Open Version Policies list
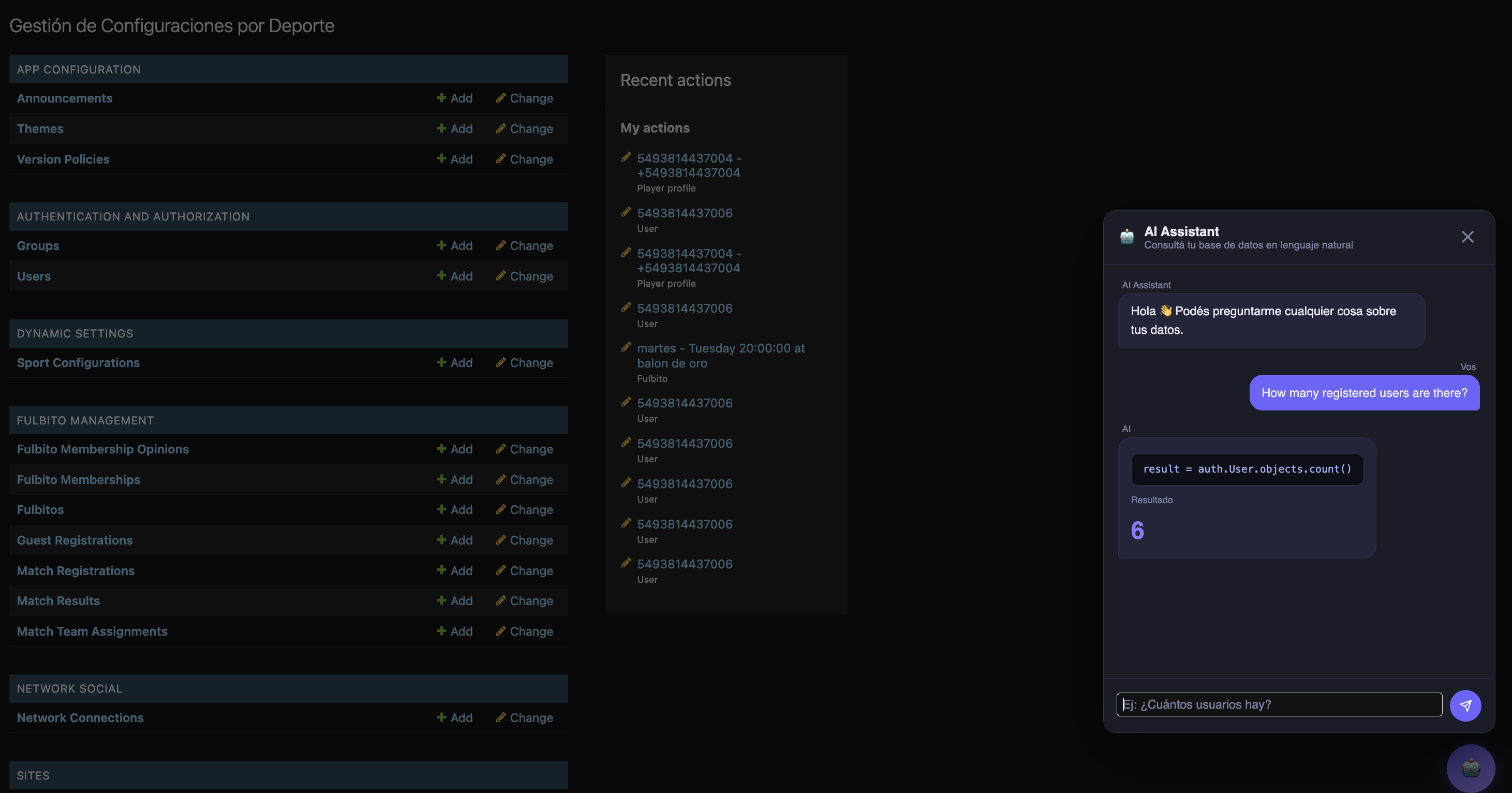This screenshot has height=793, width=1512. (x=63, y=159)
